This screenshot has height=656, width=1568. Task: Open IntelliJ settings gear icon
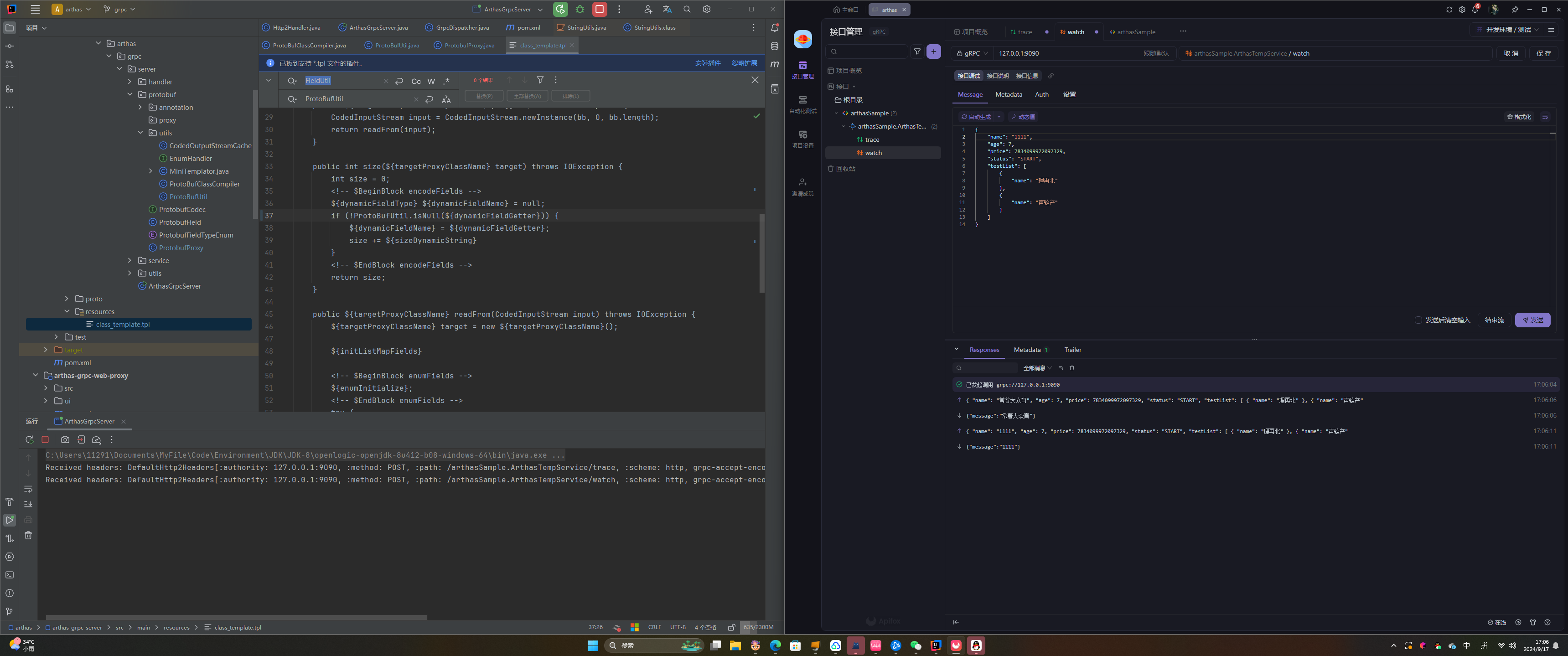pos(707,9)
